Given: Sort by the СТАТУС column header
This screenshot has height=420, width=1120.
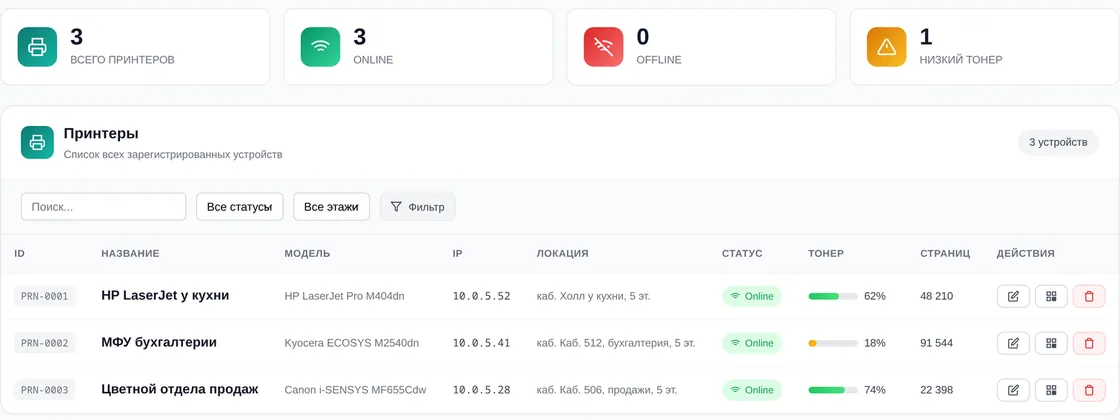Looking at the screenshot, I should (x=742, y=254).
